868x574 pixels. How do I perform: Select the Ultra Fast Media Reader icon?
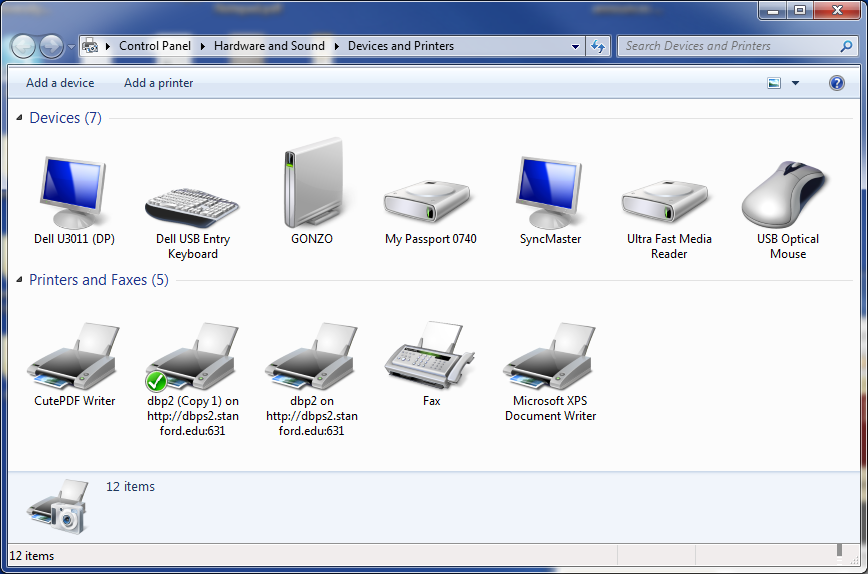[x=664, y=200]
